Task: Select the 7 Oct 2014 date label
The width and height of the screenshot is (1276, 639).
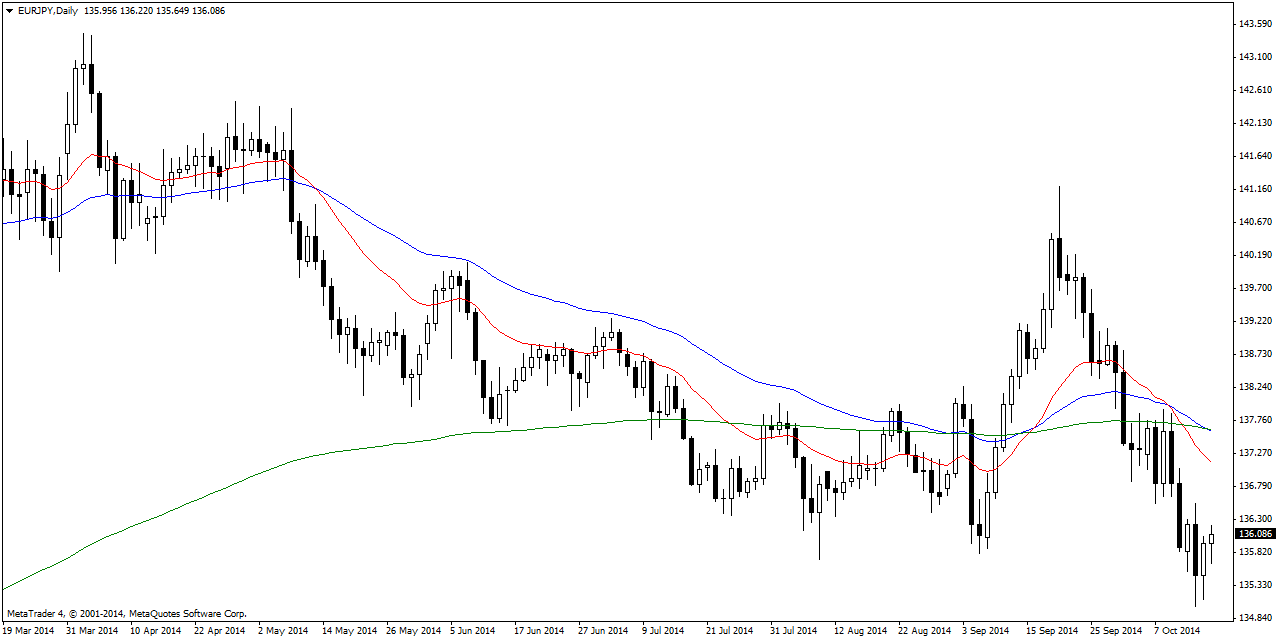Action: point(1175,631)
